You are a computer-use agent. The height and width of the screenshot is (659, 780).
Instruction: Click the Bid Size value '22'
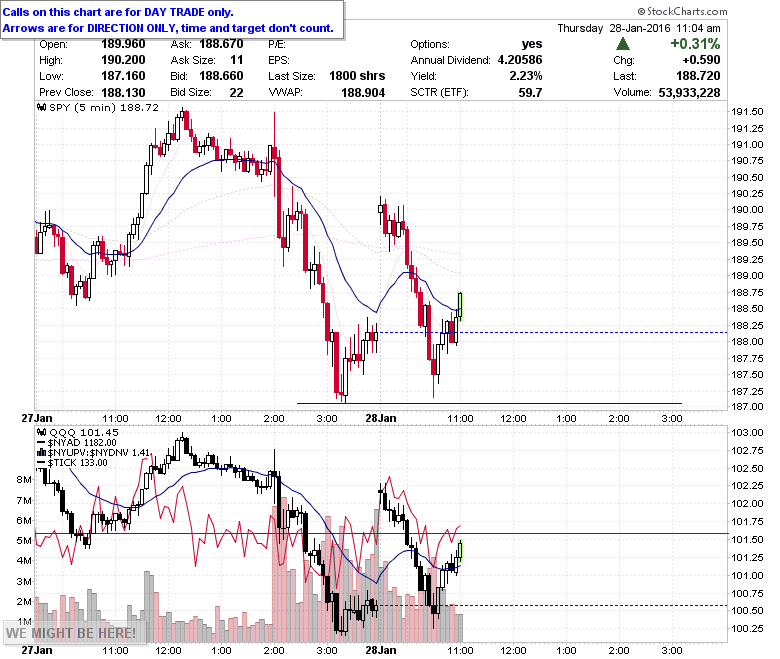click(236, 93)
